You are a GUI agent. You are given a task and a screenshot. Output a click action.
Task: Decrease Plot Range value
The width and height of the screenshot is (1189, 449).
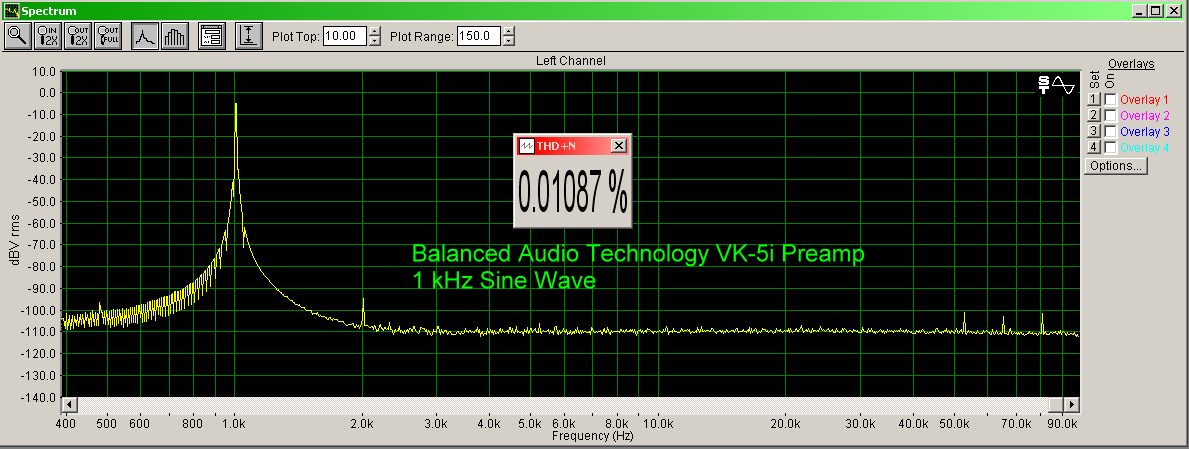(509, 41)
